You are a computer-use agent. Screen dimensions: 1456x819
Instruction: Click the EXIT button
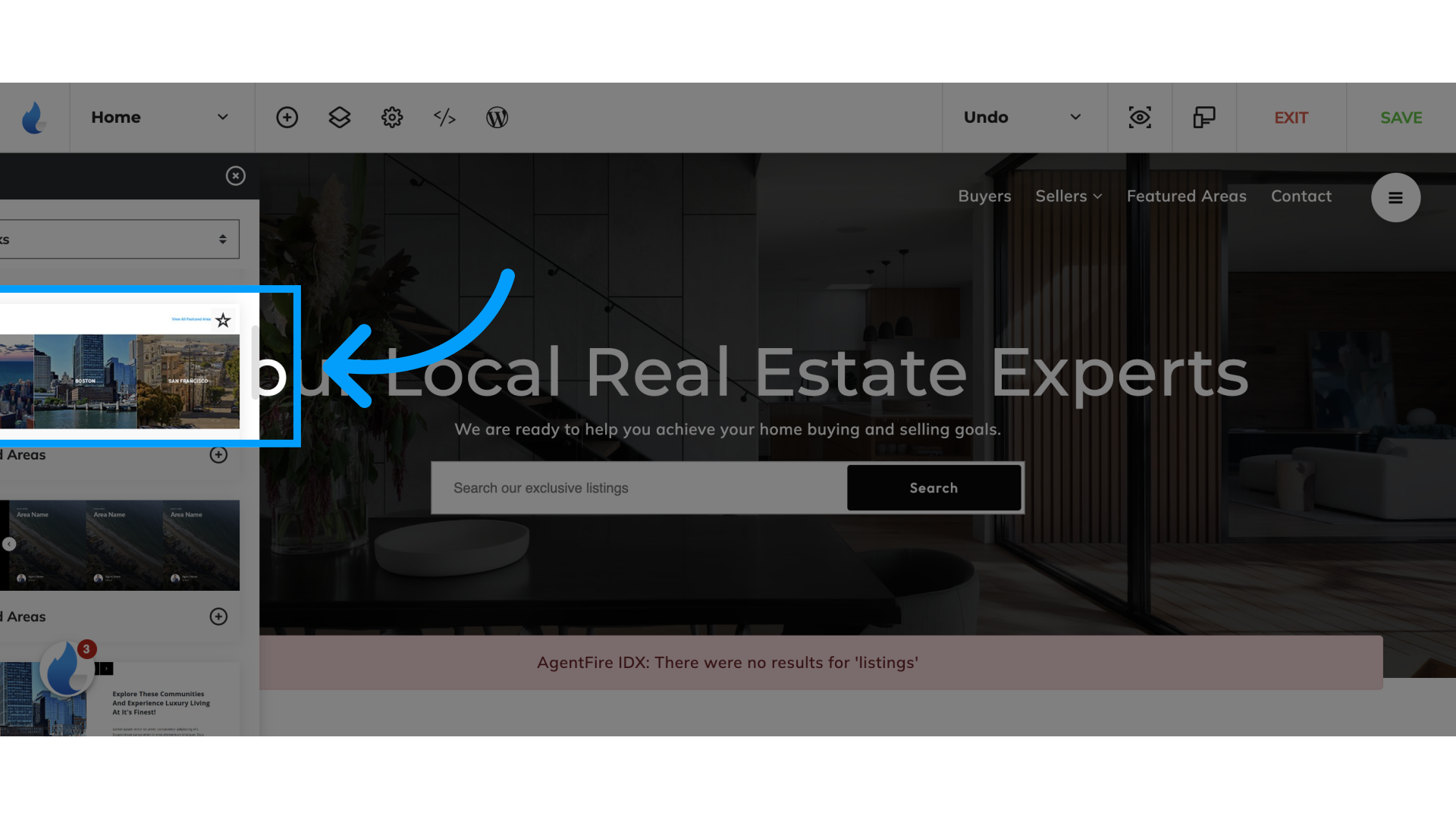pos(1291,118)
